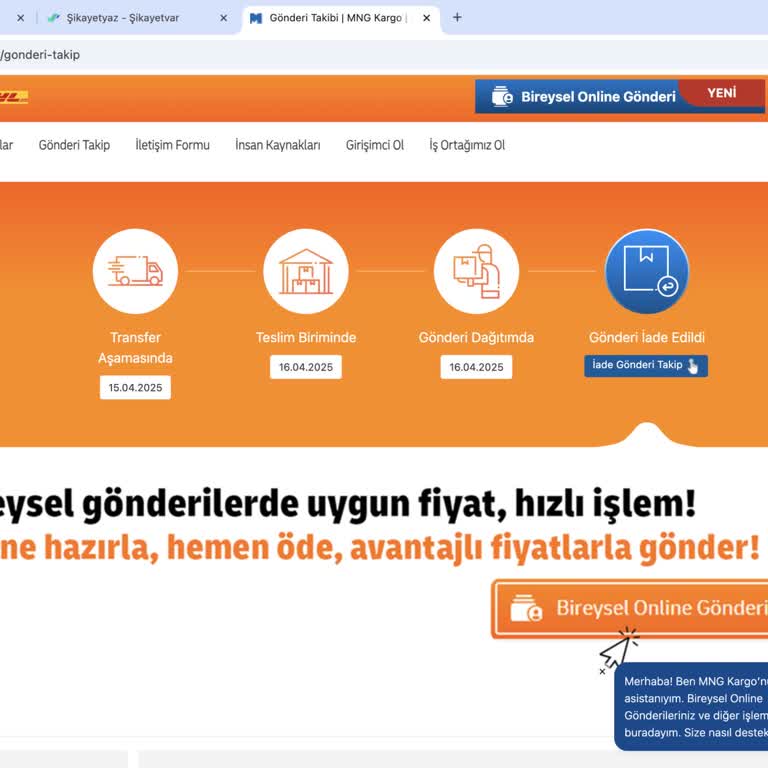Open a new browser tab
The height and width of the screenshot is (768, 768).
coord(457,18)
